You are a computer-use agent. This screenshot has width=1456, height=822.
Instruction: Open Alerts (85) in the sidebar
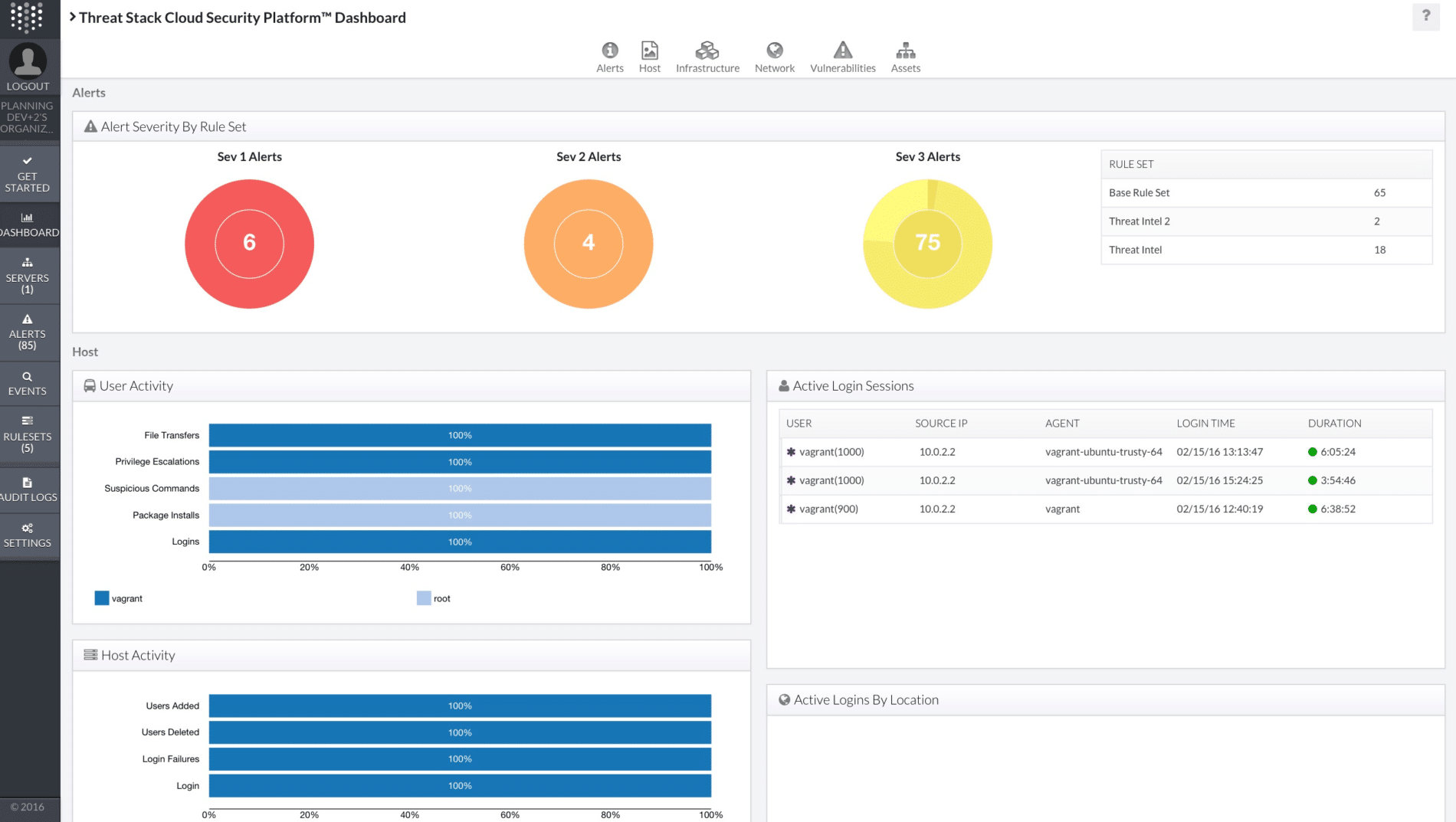28,332
